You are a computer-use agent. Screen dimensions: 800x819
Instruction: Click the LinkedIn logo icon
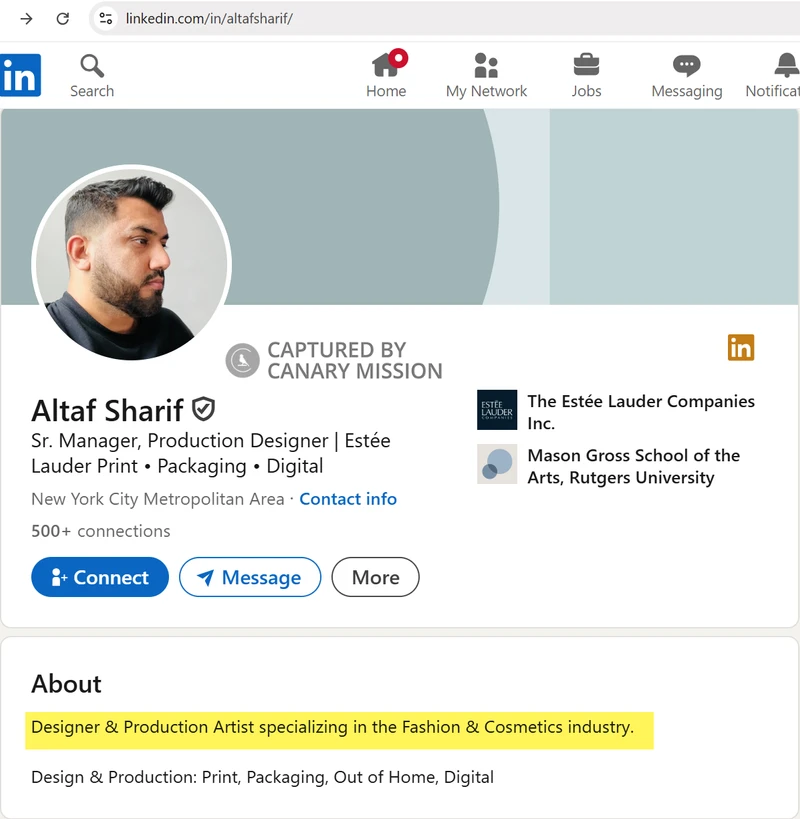point(20,75)
